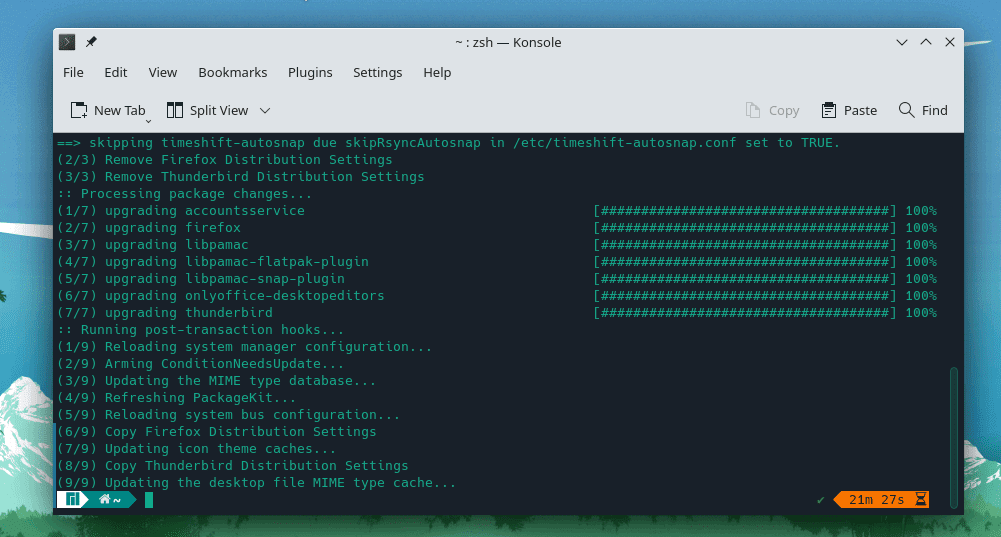Click the New Tab icon
The height and width of the screenshot is (537, 1001).
(79, 110)
